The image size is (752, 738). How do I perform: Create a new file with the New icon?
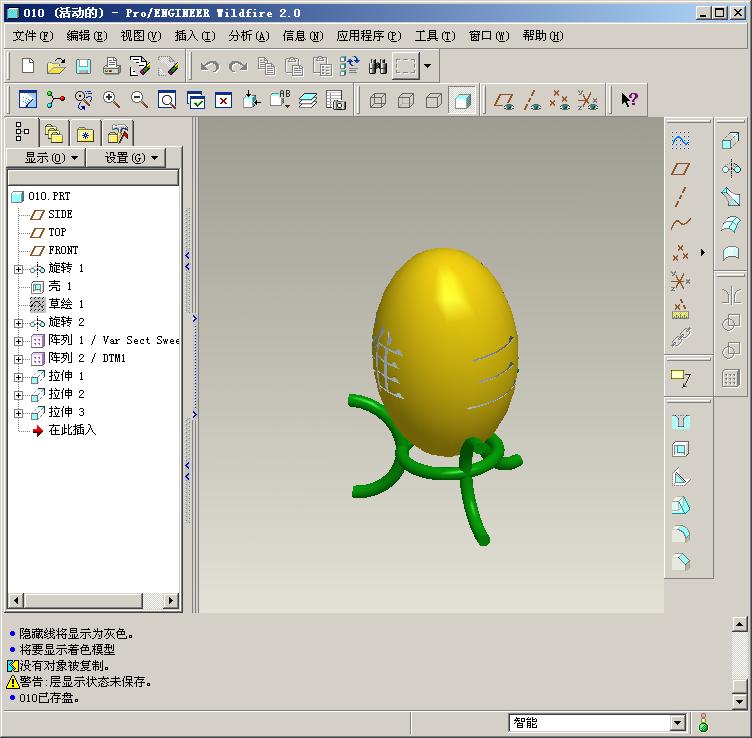[x=28, y=66]
